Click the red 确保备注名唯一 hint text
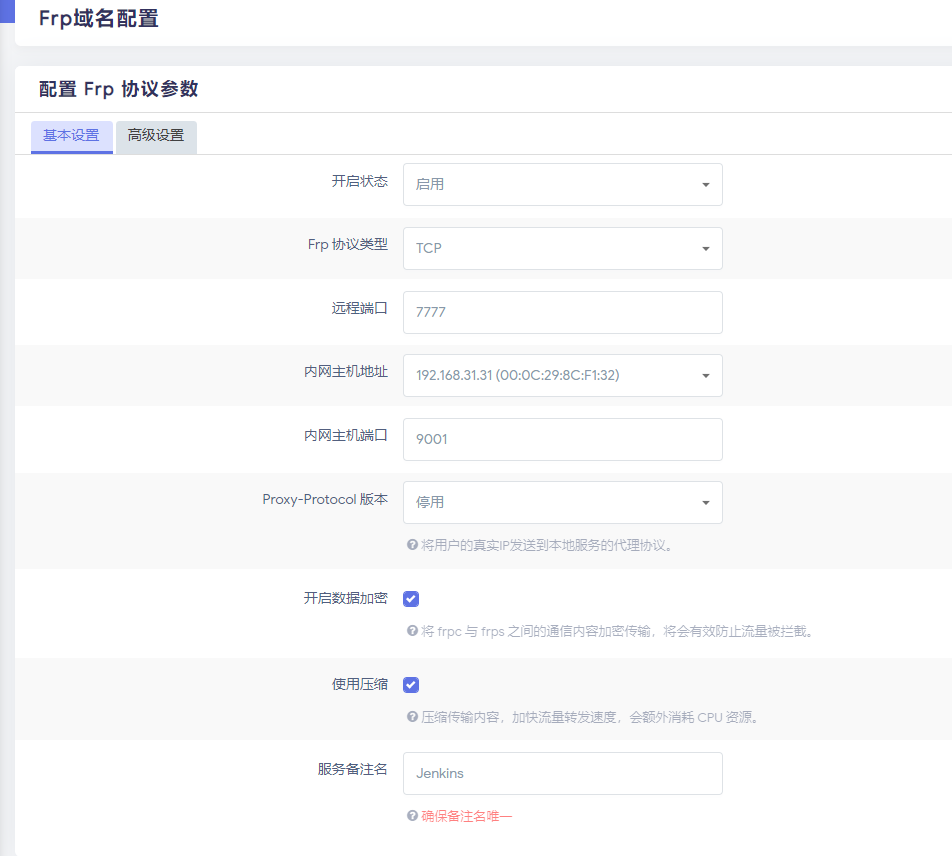The width and height of the screenshot is (952, 856). click(x=466, y=816)
